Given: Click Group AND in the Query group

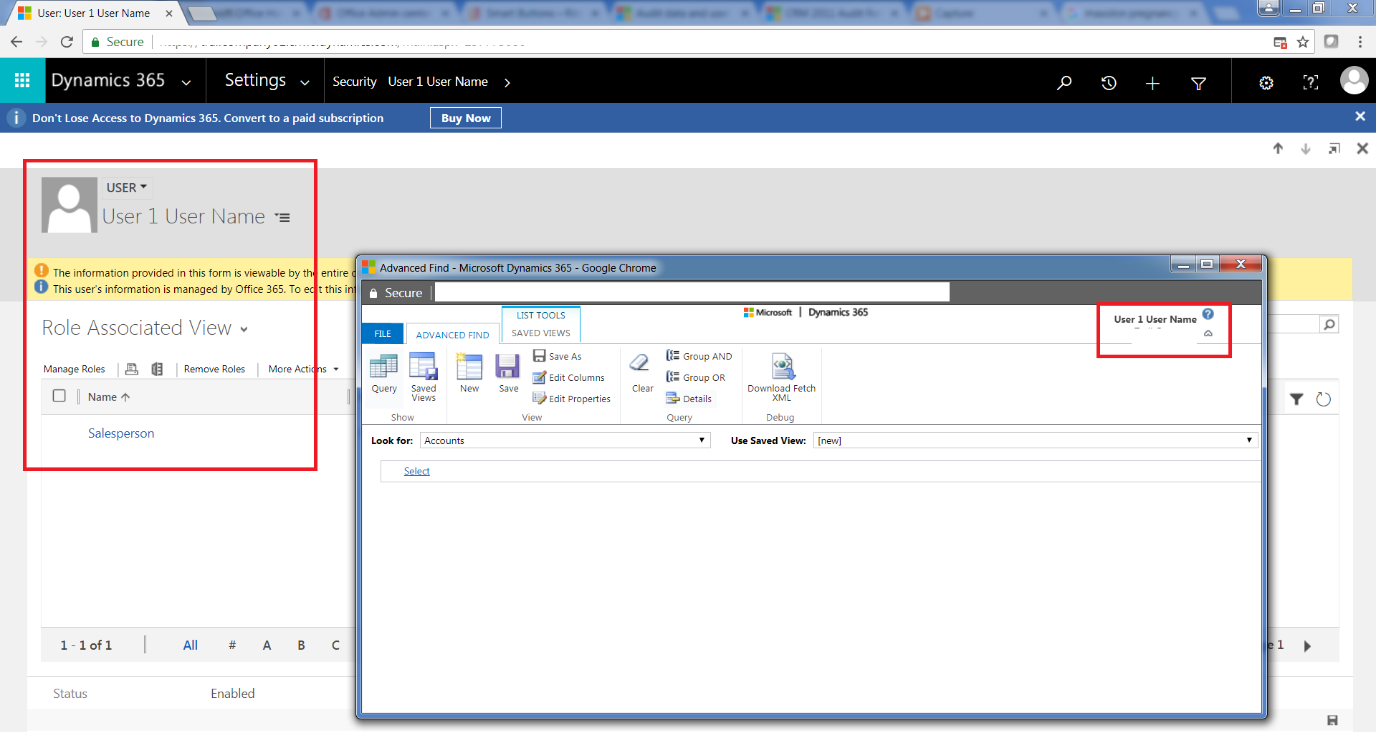Looking at the screenshot, I should [699, 356].
